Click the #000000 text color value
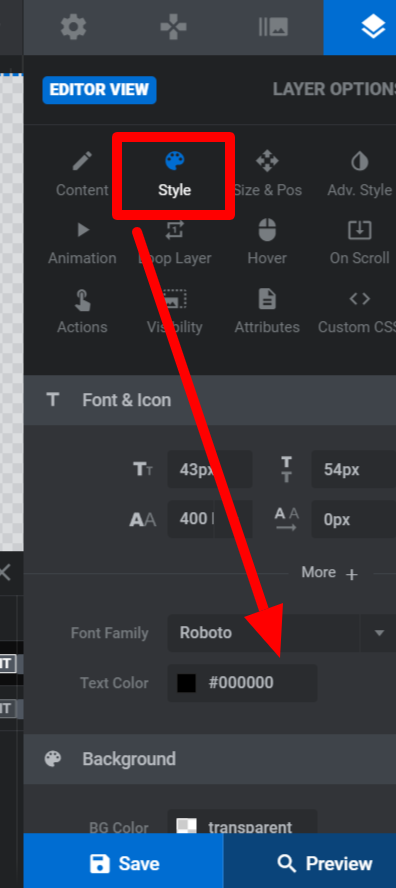 (241, 682)
